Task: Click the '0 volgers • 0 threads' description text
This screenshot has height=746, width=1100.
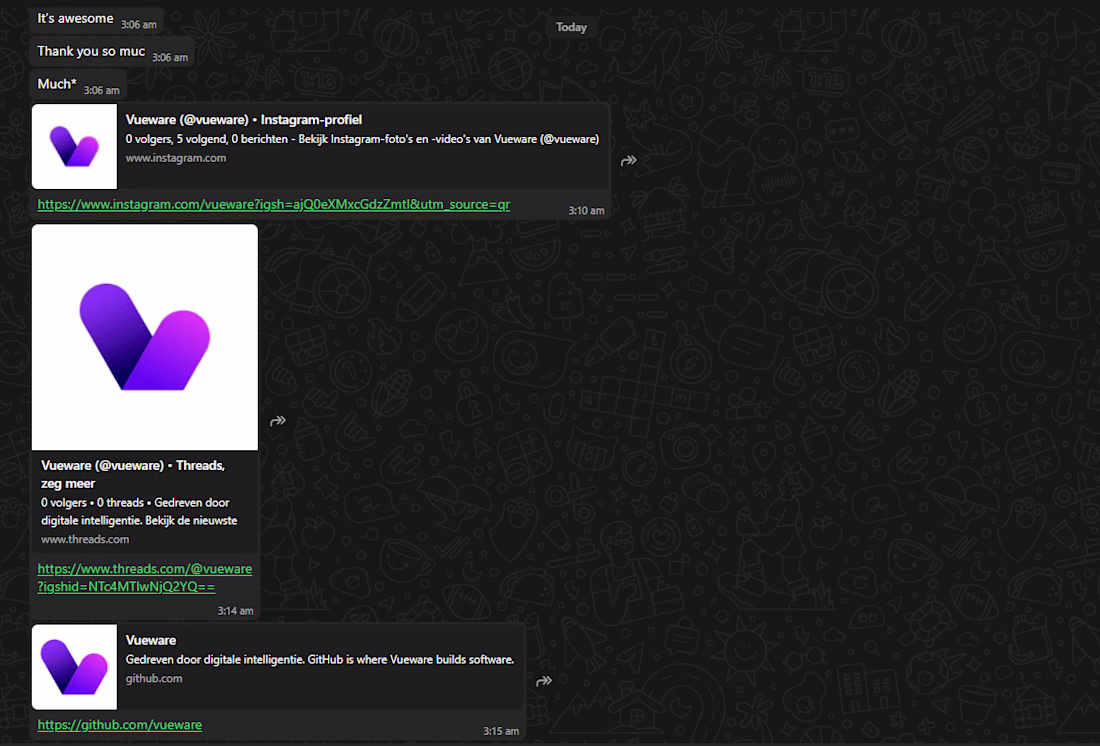Action: click(x=139, y=512)
